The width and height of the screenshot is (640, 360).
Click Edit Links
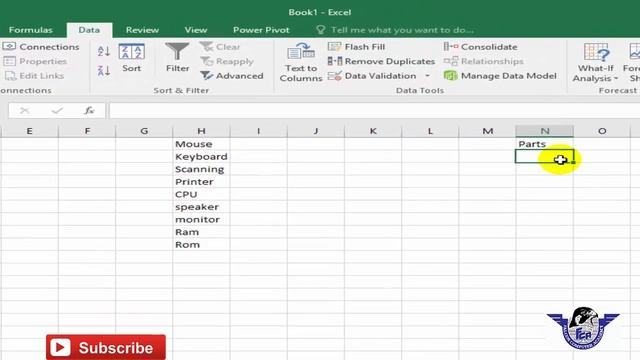coord(34,76)
